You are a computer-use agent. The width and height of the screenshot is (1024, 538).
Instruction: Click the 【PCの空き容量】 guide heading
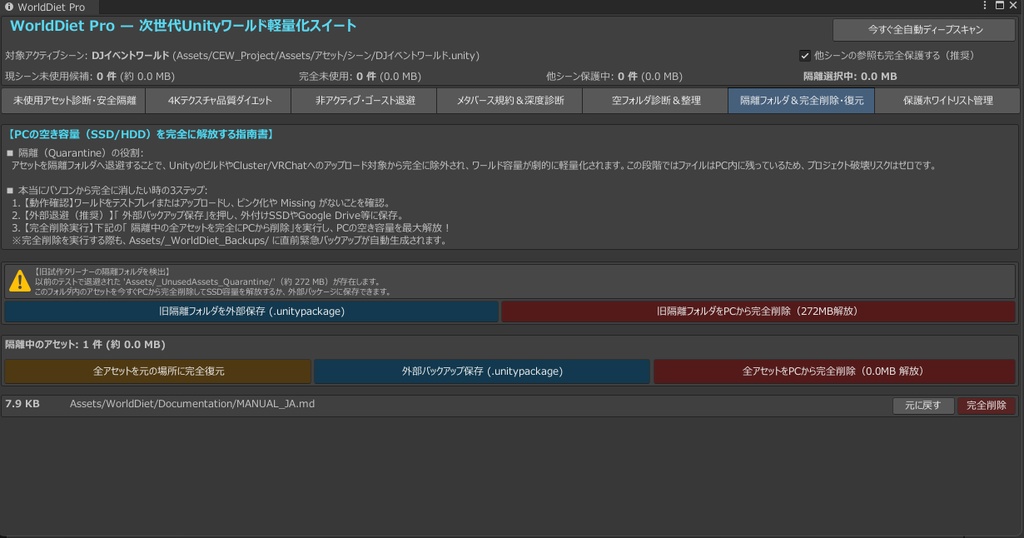pos(140,134)
